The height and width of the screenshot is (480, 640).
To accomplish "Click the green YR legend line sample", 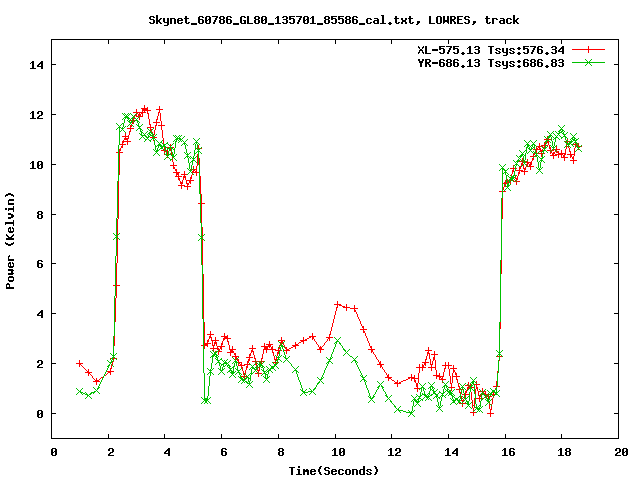I will click(x=588, y=62).
